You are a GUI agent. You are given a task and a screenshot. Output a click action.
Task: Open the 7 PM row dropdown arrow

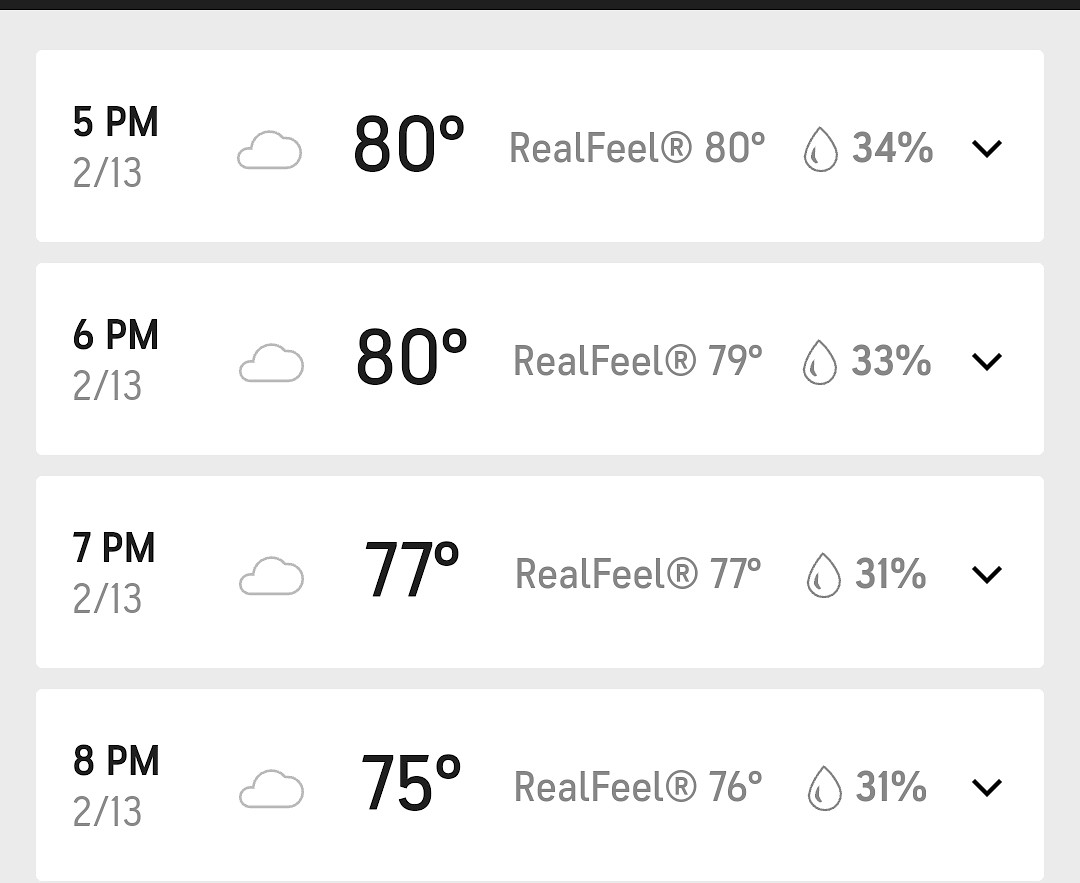tap(986, 575)
